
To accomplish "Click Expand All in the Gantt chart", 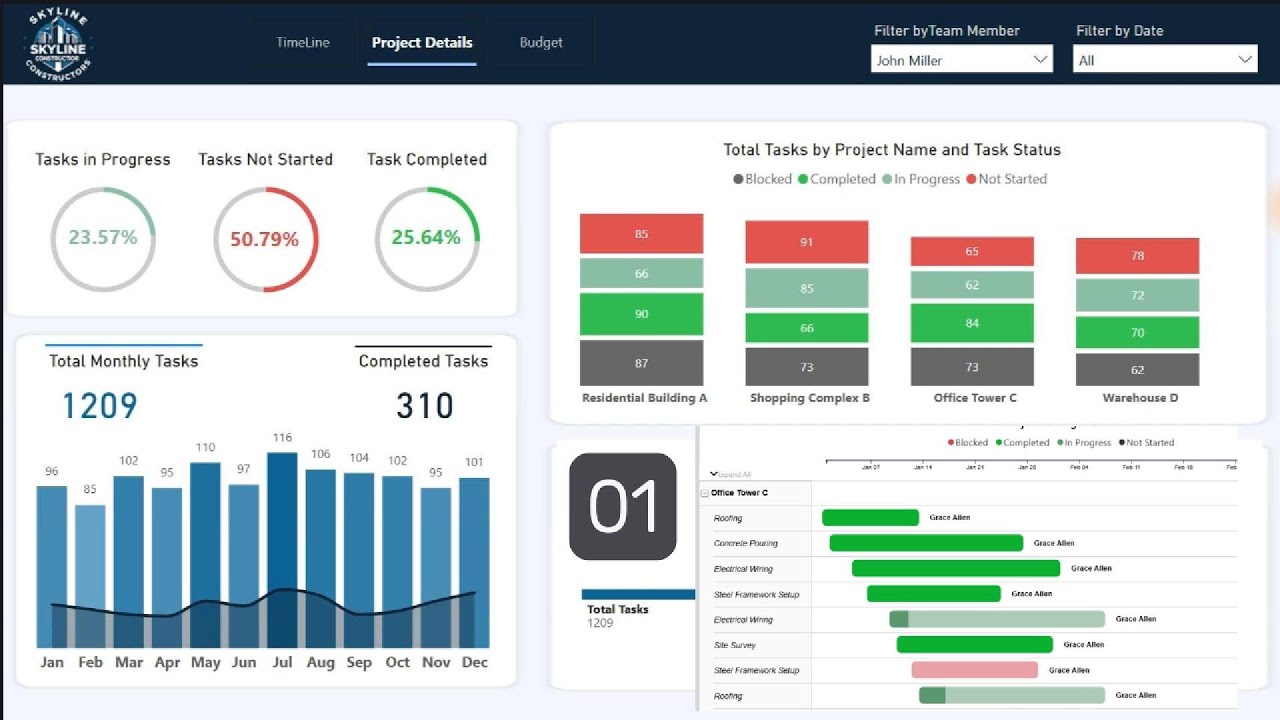I will [x=731, y=474].
